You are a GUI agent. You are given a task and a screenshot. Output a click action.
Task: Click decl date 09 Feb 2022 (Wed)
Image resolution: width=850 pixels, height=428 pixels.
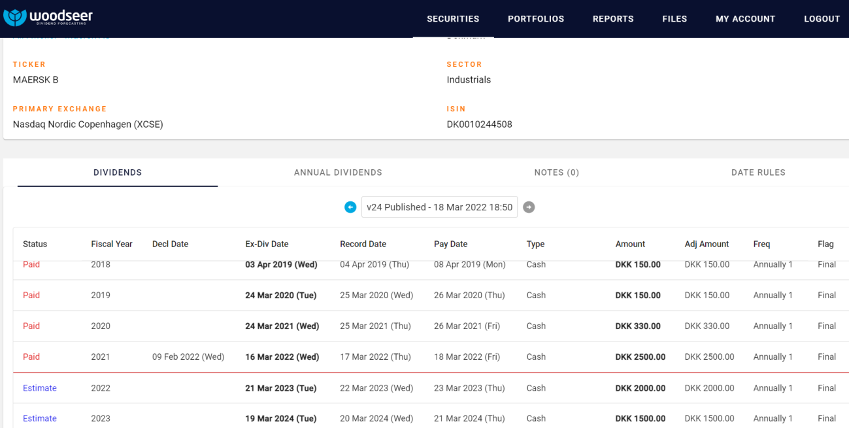click(x=188, y=356)
